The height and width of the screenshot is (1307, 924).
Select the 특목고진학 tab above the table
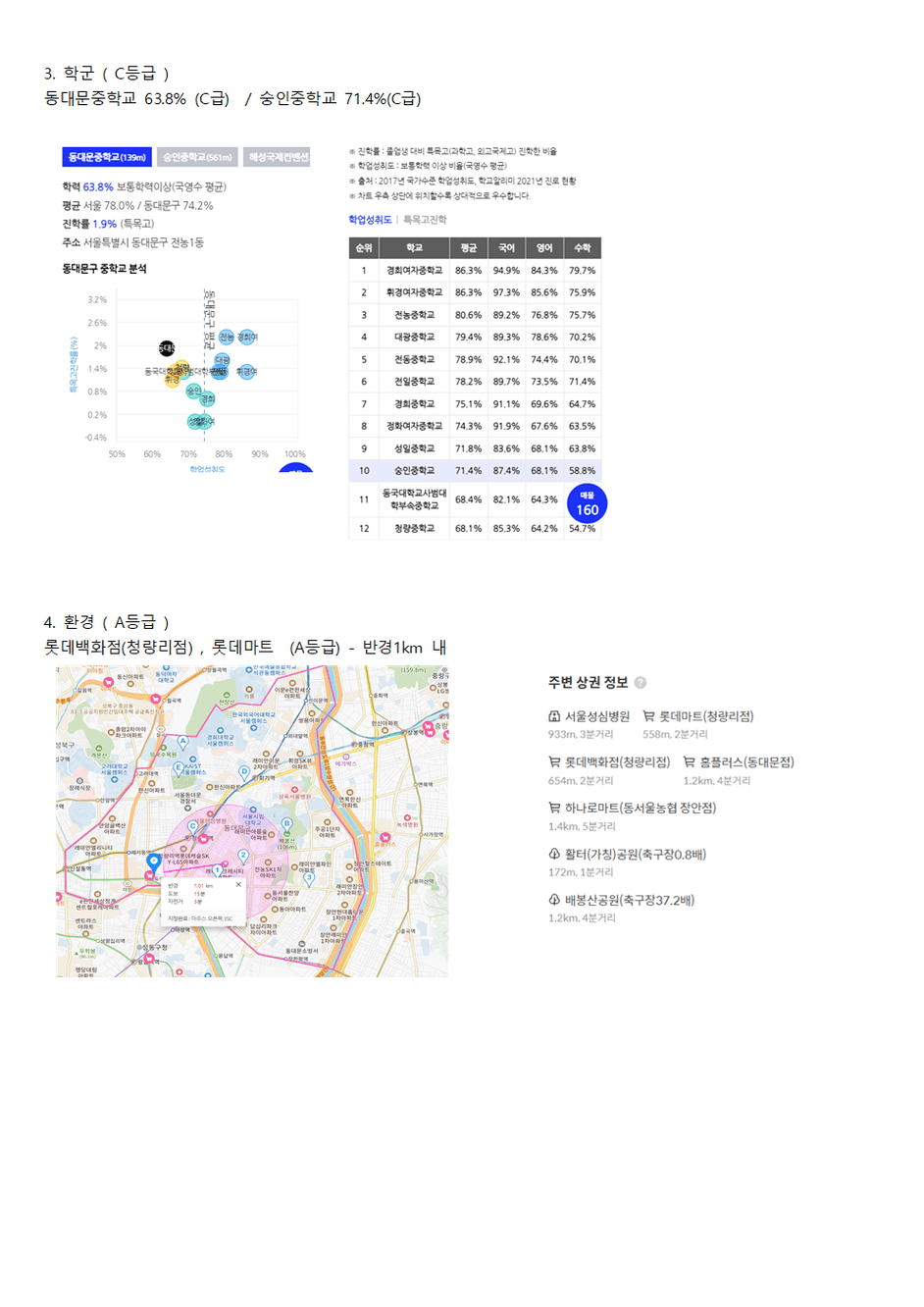pos(424,220)
